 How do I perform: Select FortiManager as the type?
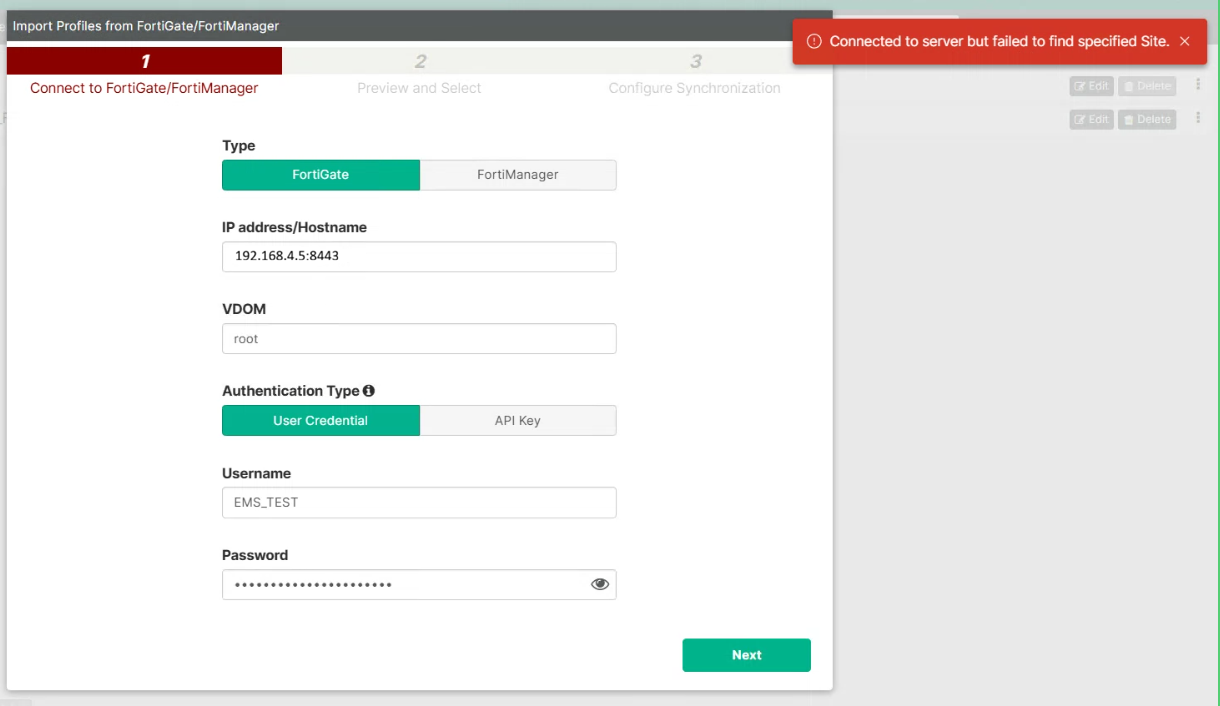518,175
